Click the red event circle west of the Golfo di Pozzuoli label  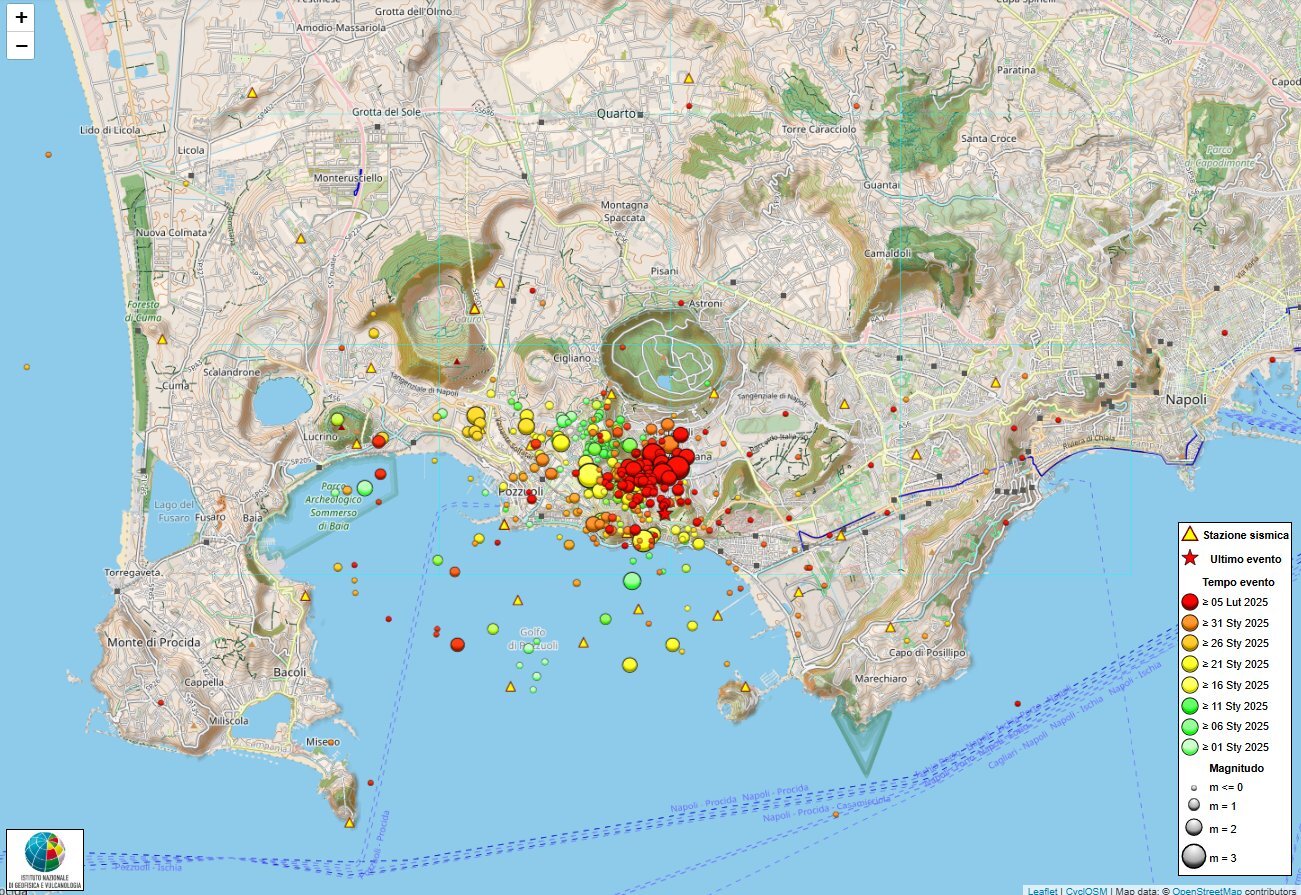pos(457,645)
